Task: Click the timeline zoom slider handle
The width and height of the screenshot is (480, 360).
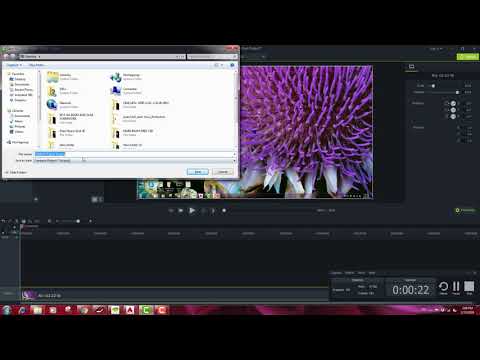Action: (x=78, y=221)
